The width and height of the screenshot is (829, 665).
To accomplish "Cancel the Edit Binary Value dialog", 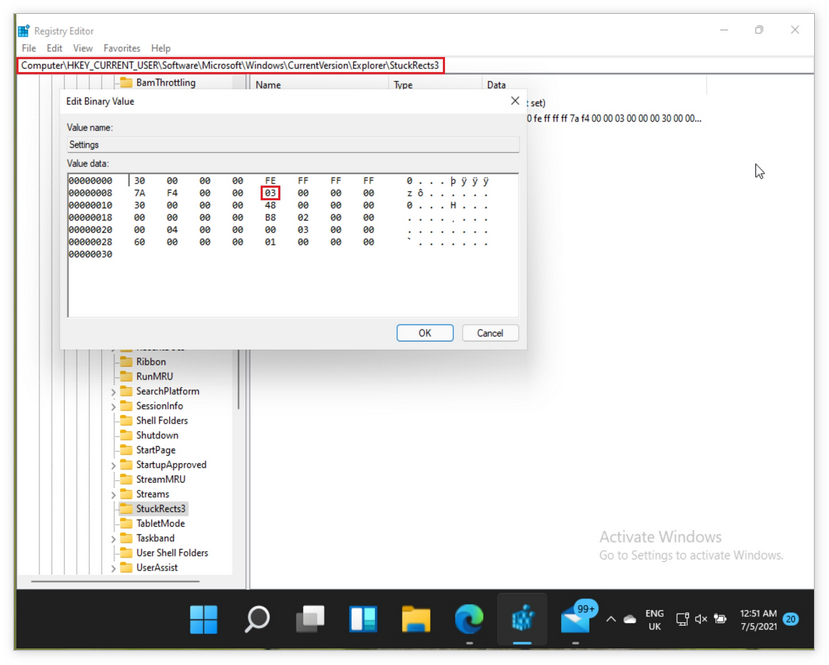I will pyautogui.click(x=490, y=333).
